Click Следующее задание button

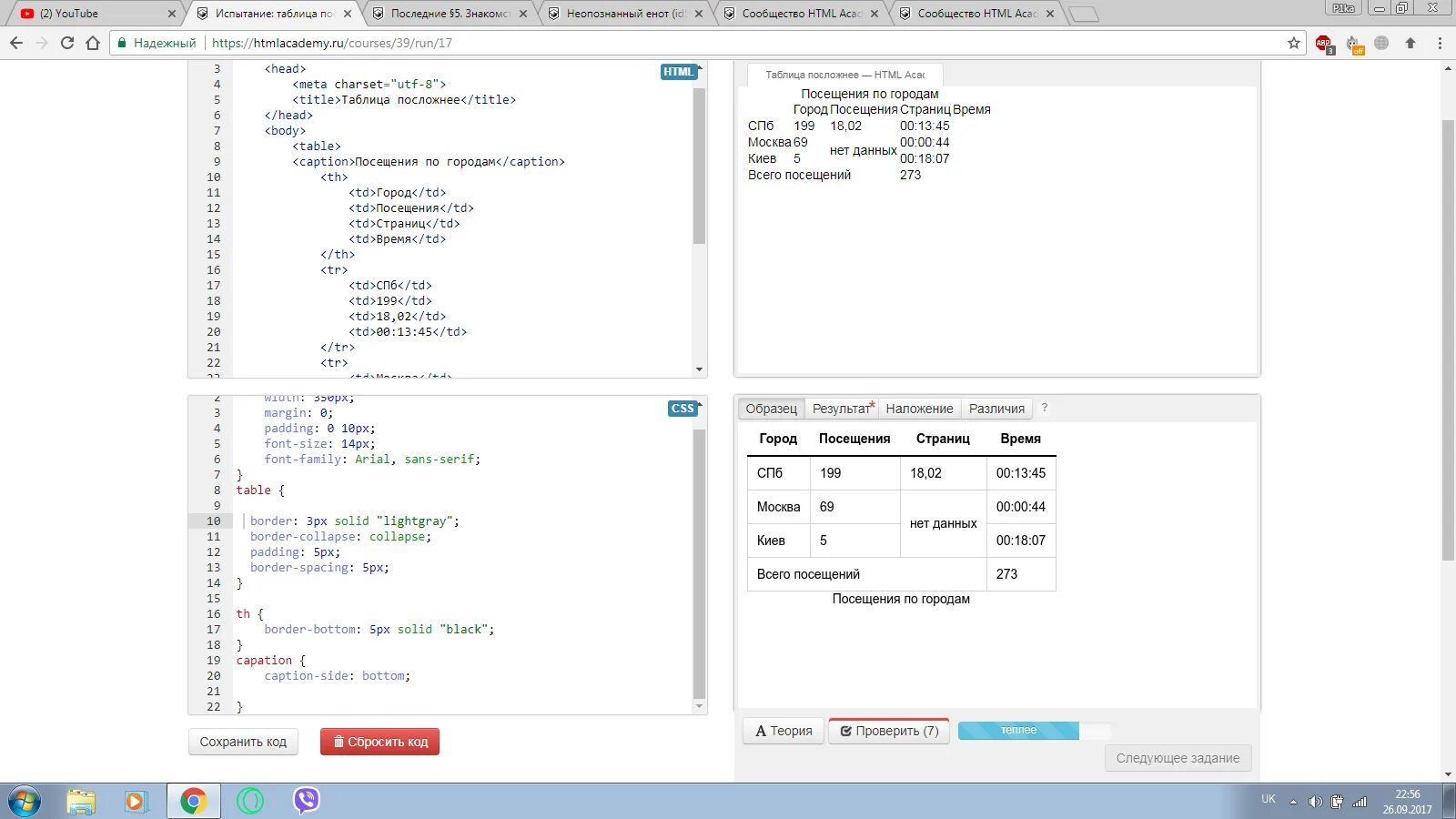point(1178,758)
